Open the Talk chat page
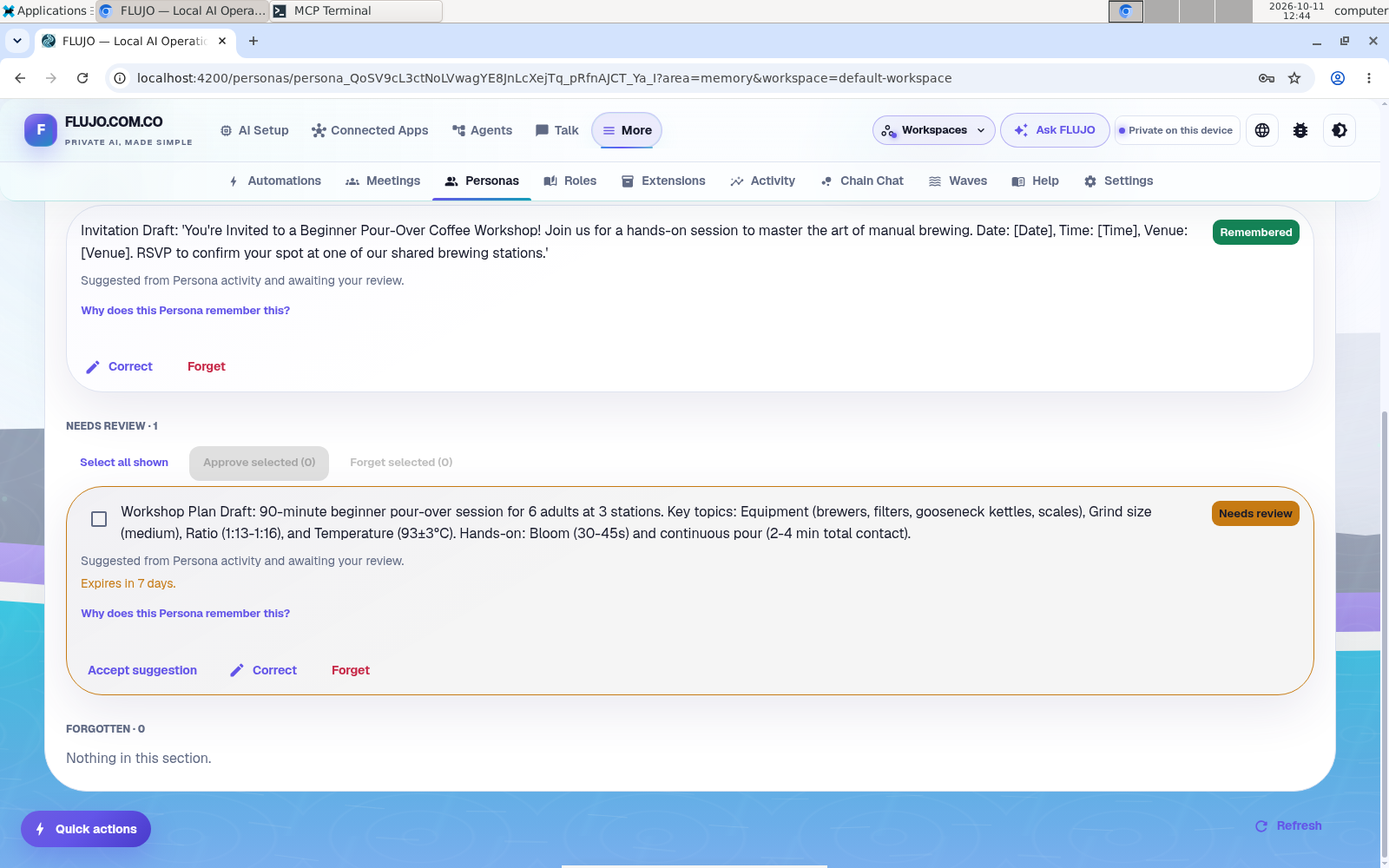This screenshot has height=868, width=1389. pos(557,130)
